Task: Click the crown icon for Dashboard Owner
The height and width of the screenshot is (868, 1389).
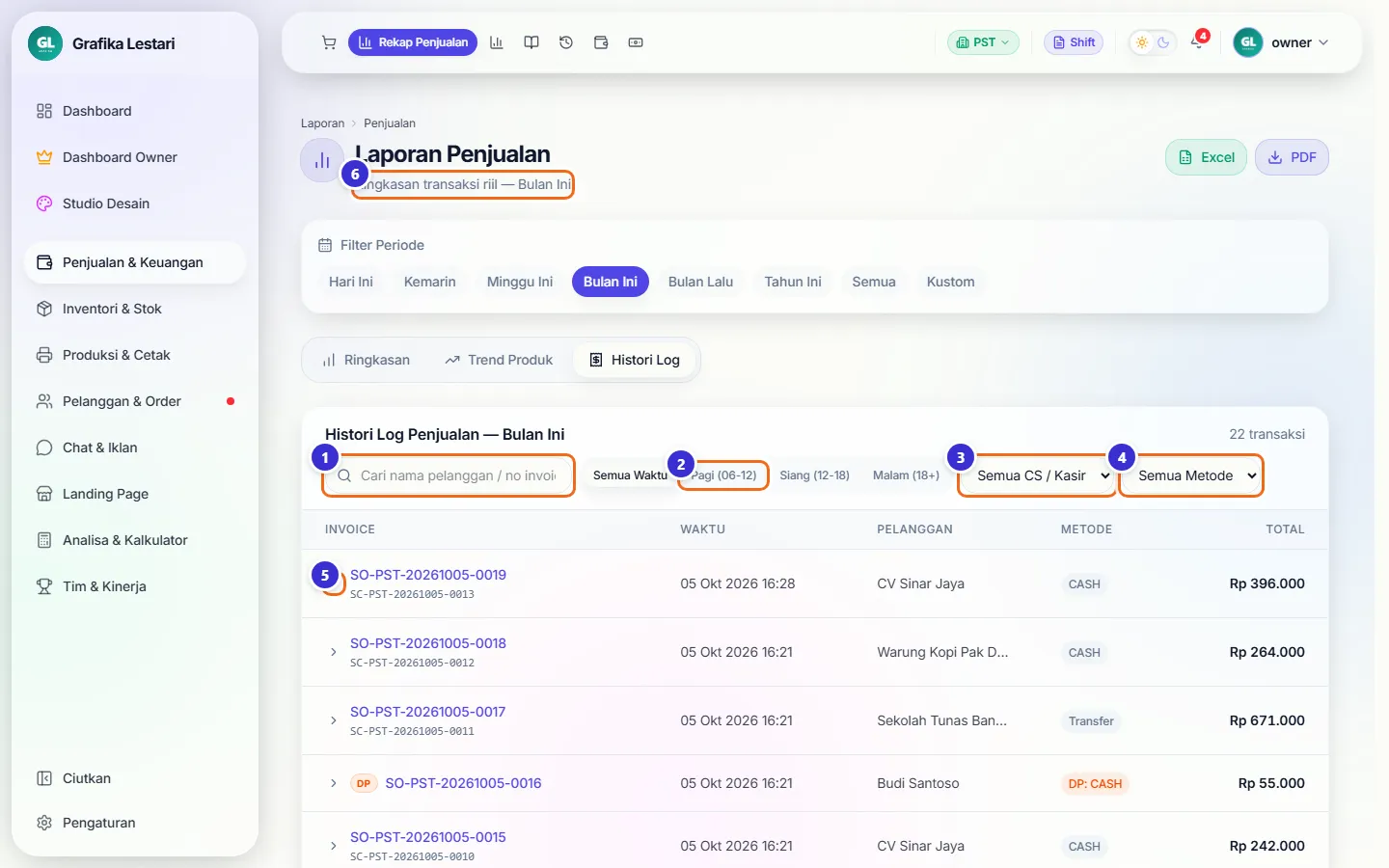Action: [44, 157]
